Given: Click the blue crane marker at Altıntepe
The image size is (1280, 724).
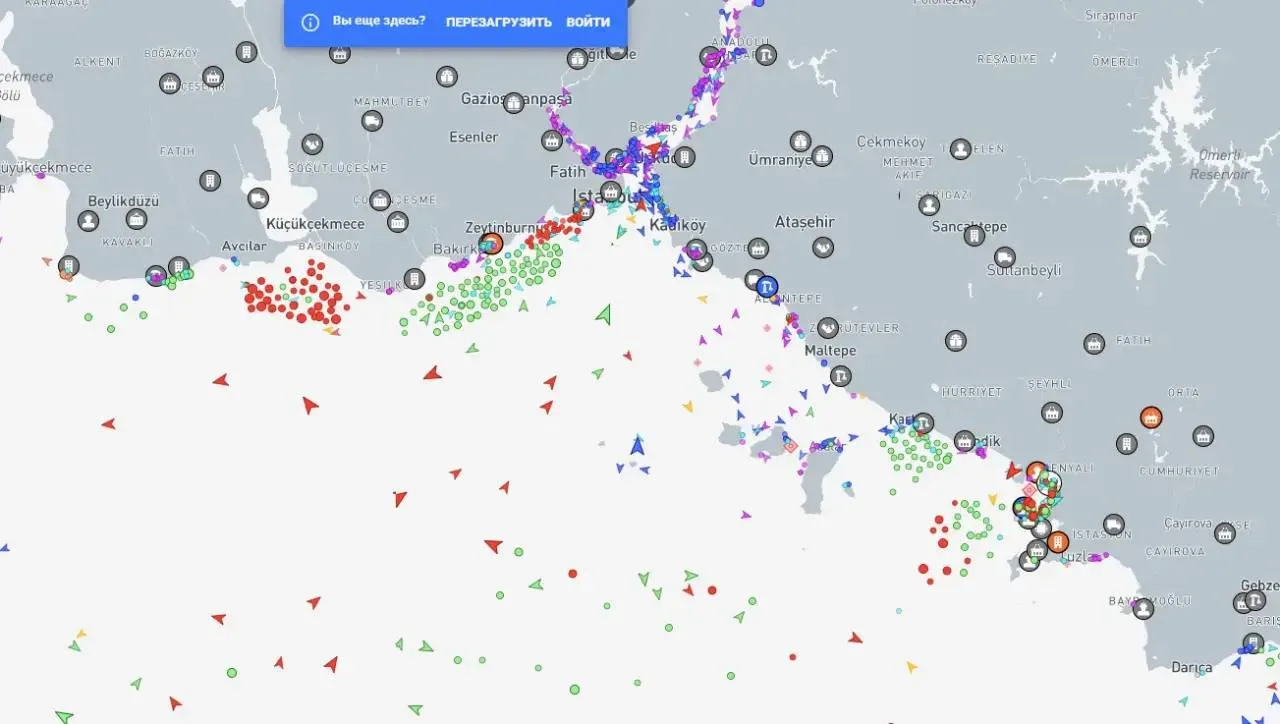Looking at the screenshot, I should click(767, 285).
